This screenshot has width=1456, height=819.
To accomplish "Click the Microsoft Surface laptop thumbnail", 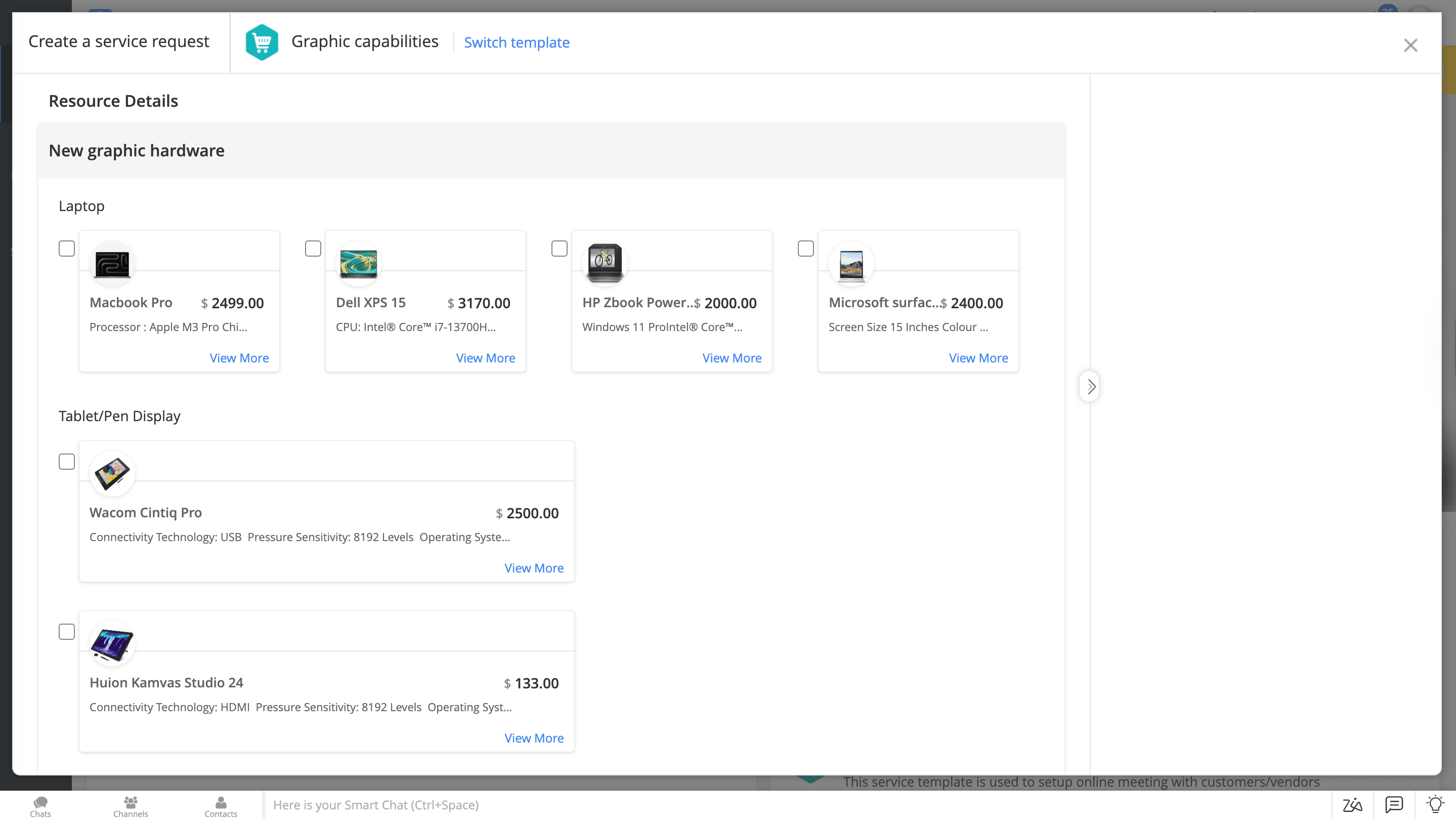I will [x=851, y=264].
